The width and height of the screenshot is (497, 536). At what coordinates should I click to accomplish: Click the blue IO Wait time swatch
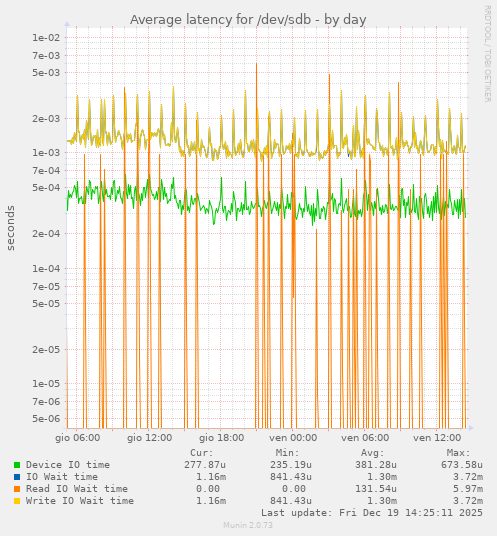17,477
